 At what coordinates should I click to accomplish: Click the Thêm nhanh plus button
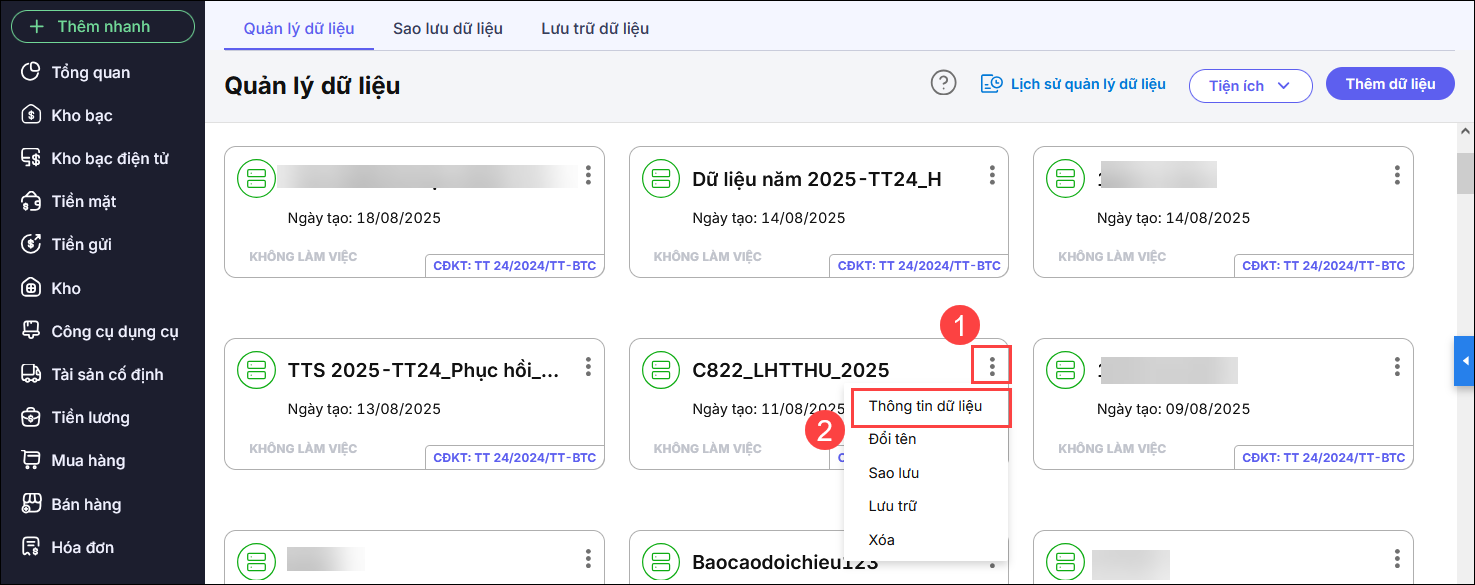click(x=102, y=26)
